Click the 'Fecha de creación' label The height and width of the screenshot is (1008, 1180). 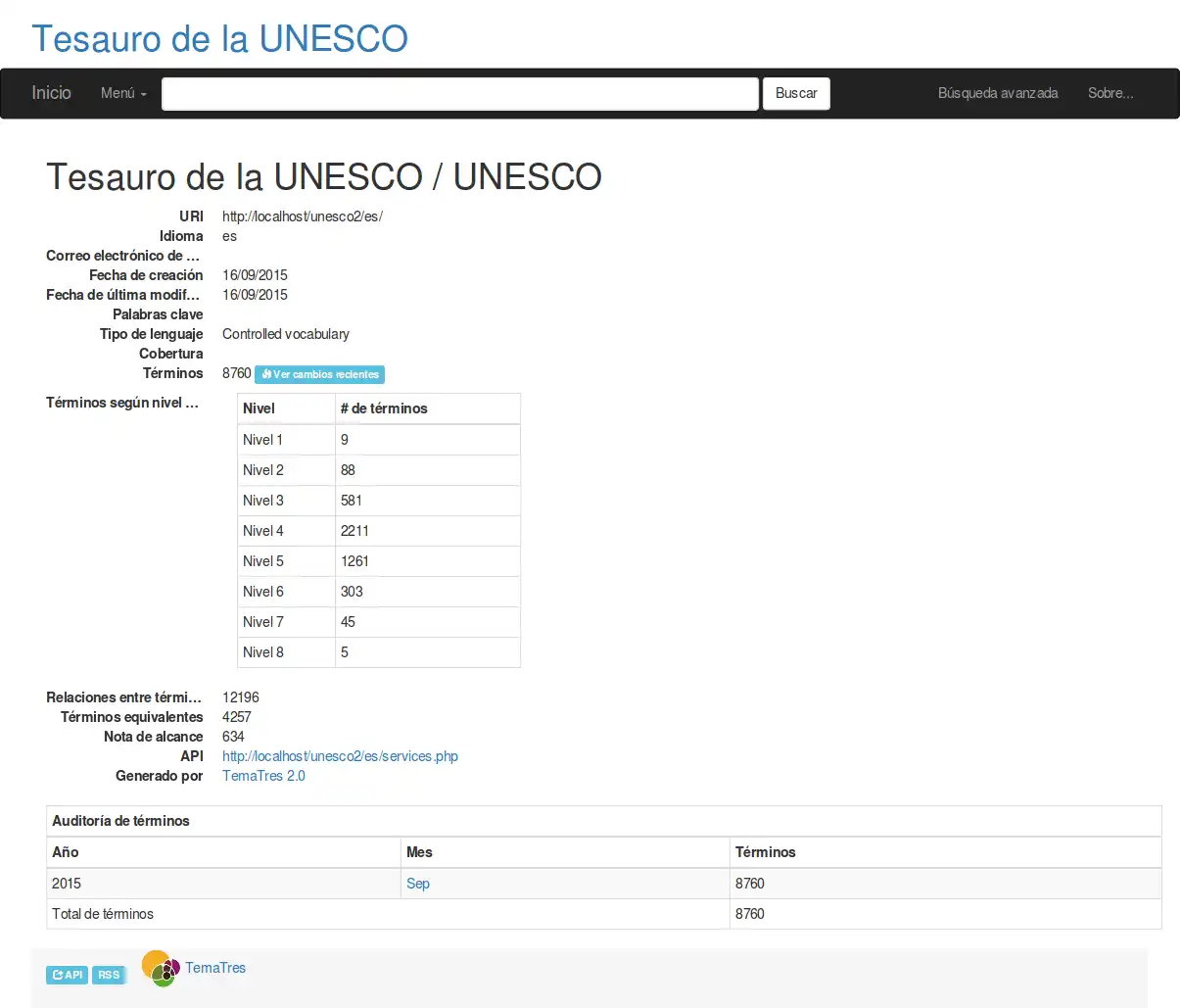point(146,275)
